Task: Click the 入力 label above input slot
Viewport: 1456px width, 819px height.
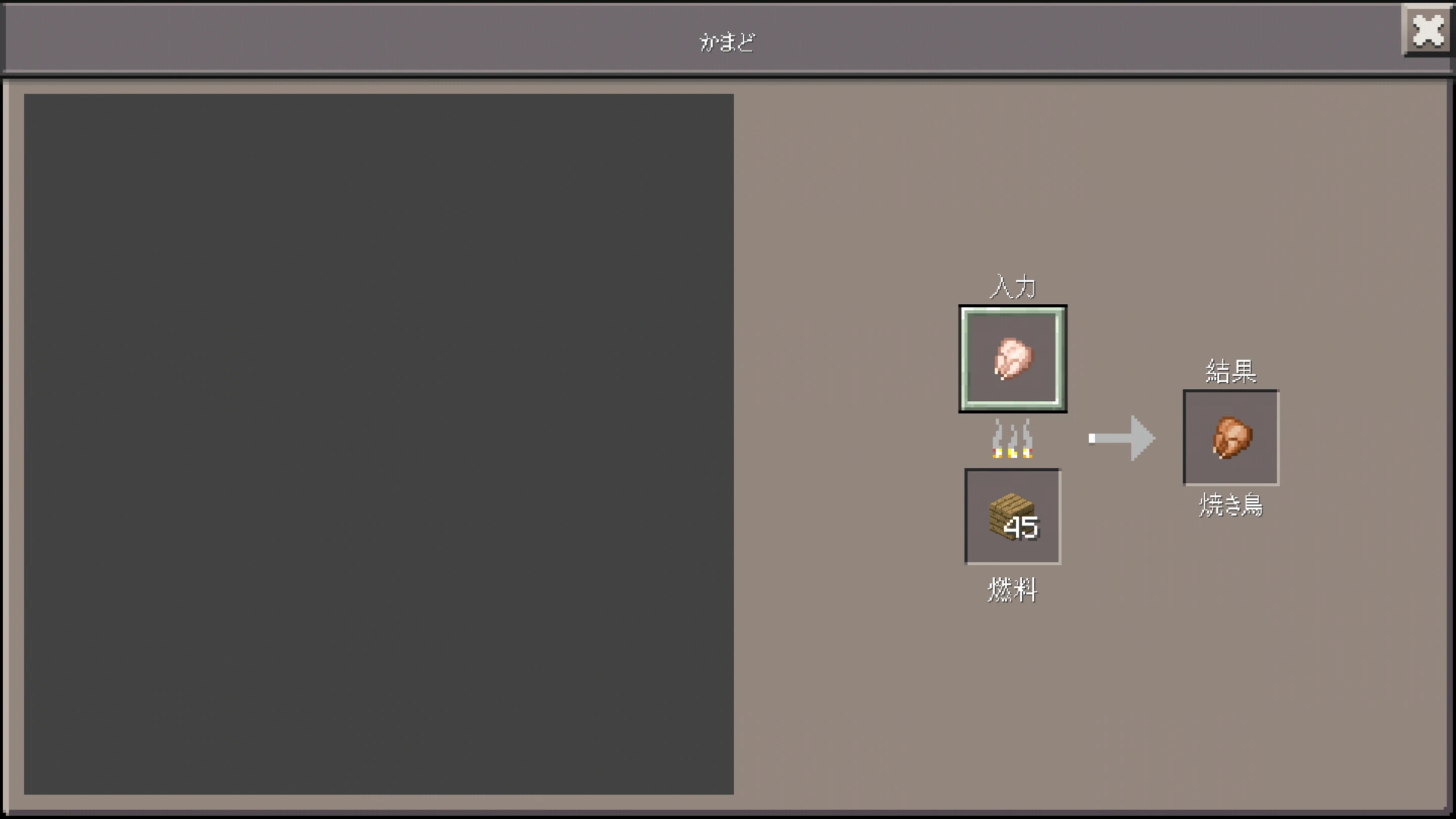Action: click(x=1013, y=287)
